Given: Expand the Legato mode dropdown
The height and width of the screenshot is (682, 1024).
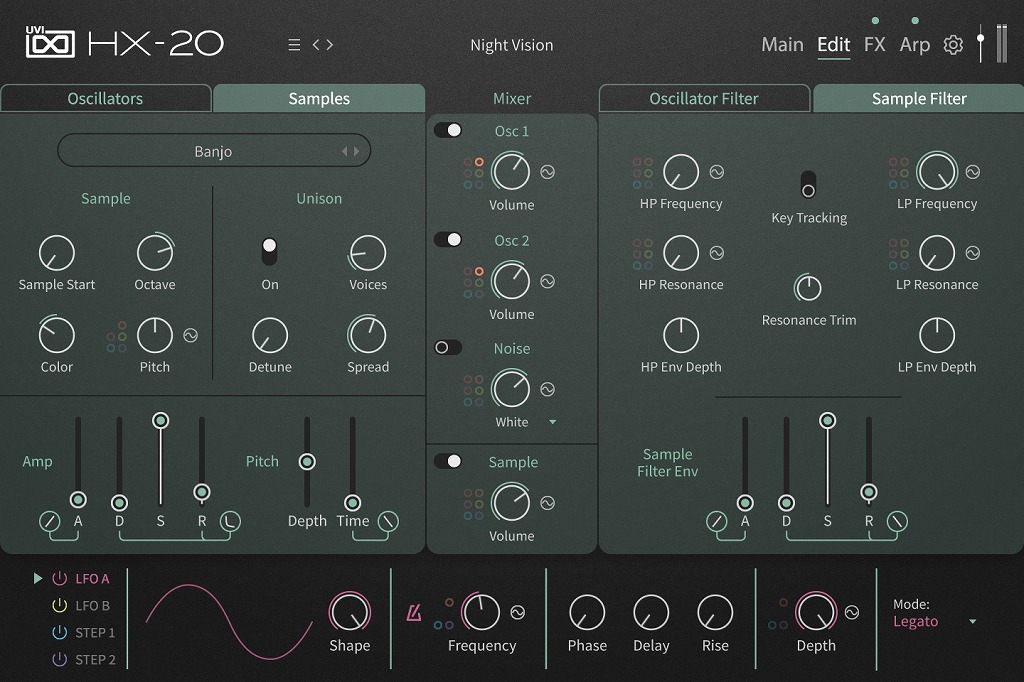Looking at the screenshot, I should [x=972, y=622].
